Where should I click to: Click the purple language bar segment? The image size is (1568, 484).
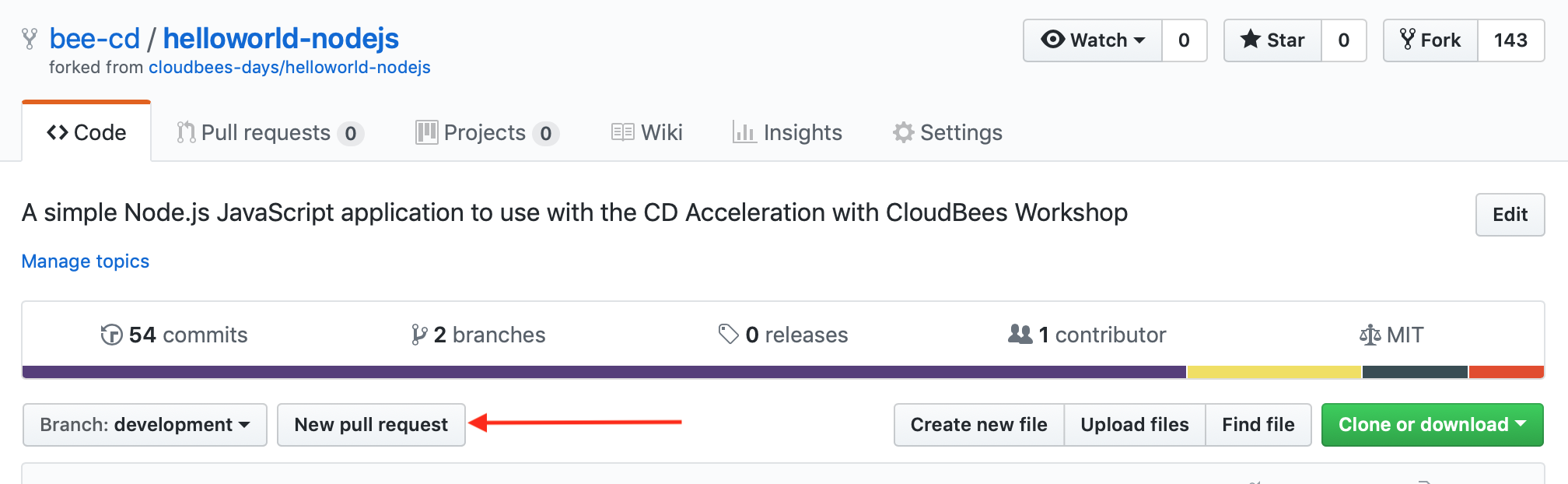604,372
